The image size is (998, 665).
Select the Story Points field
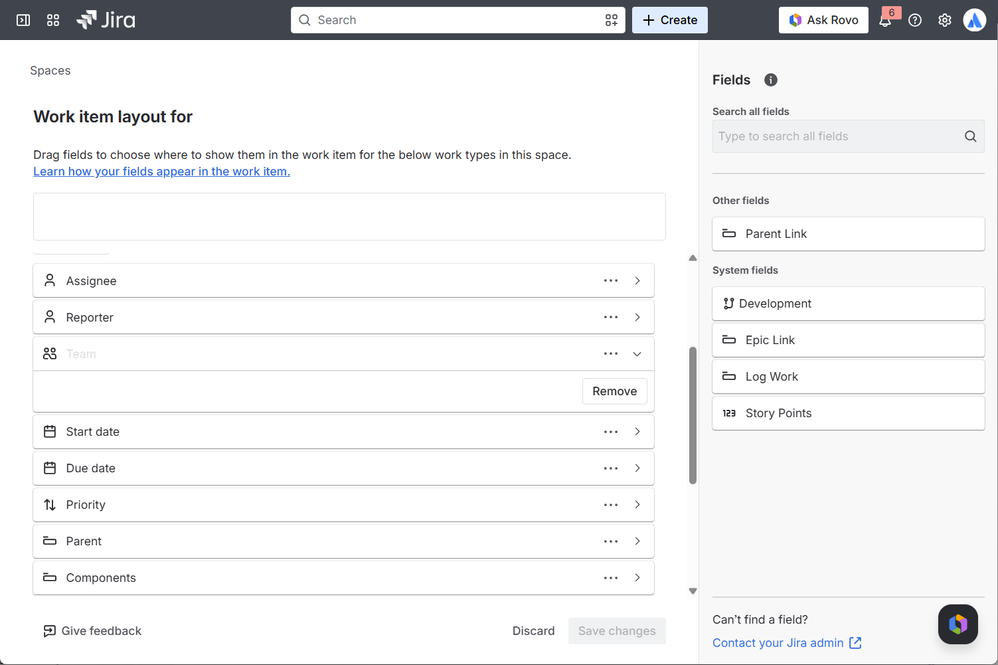click(848, 413)
